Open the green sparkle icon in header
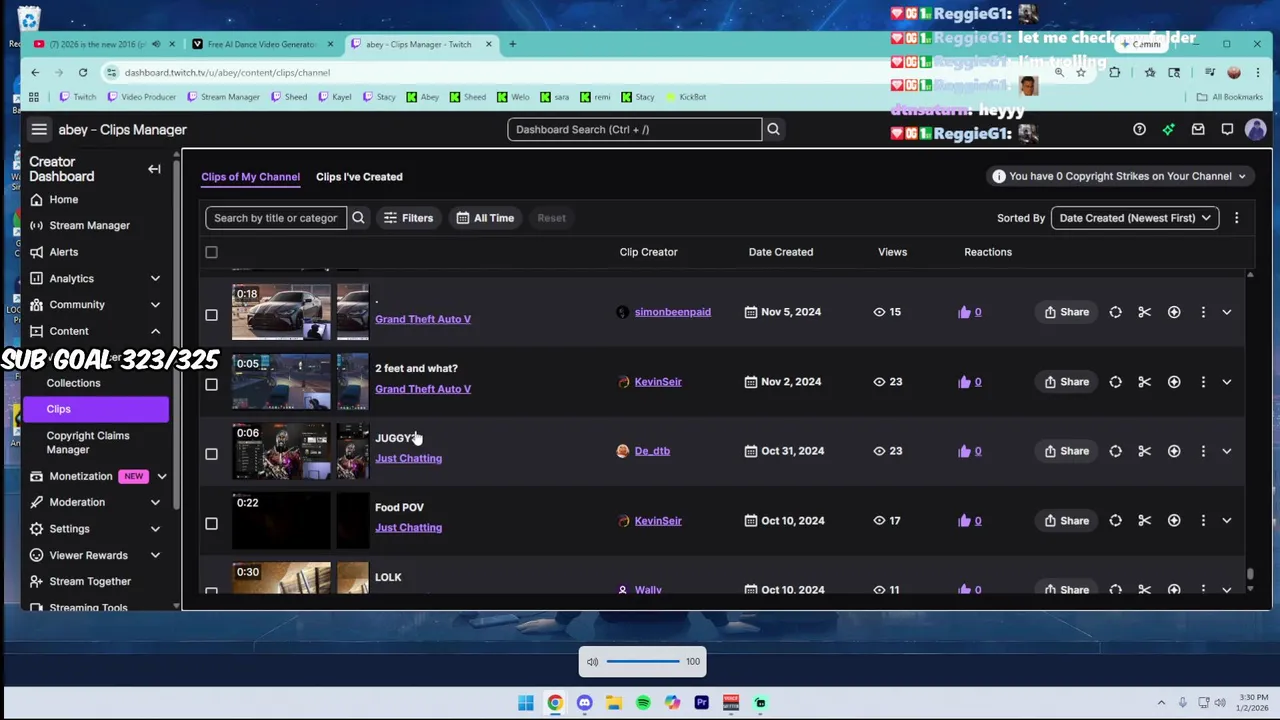Image resolution: width=1280 pixels, height=720 pixels. click(x=1168, y=129)
